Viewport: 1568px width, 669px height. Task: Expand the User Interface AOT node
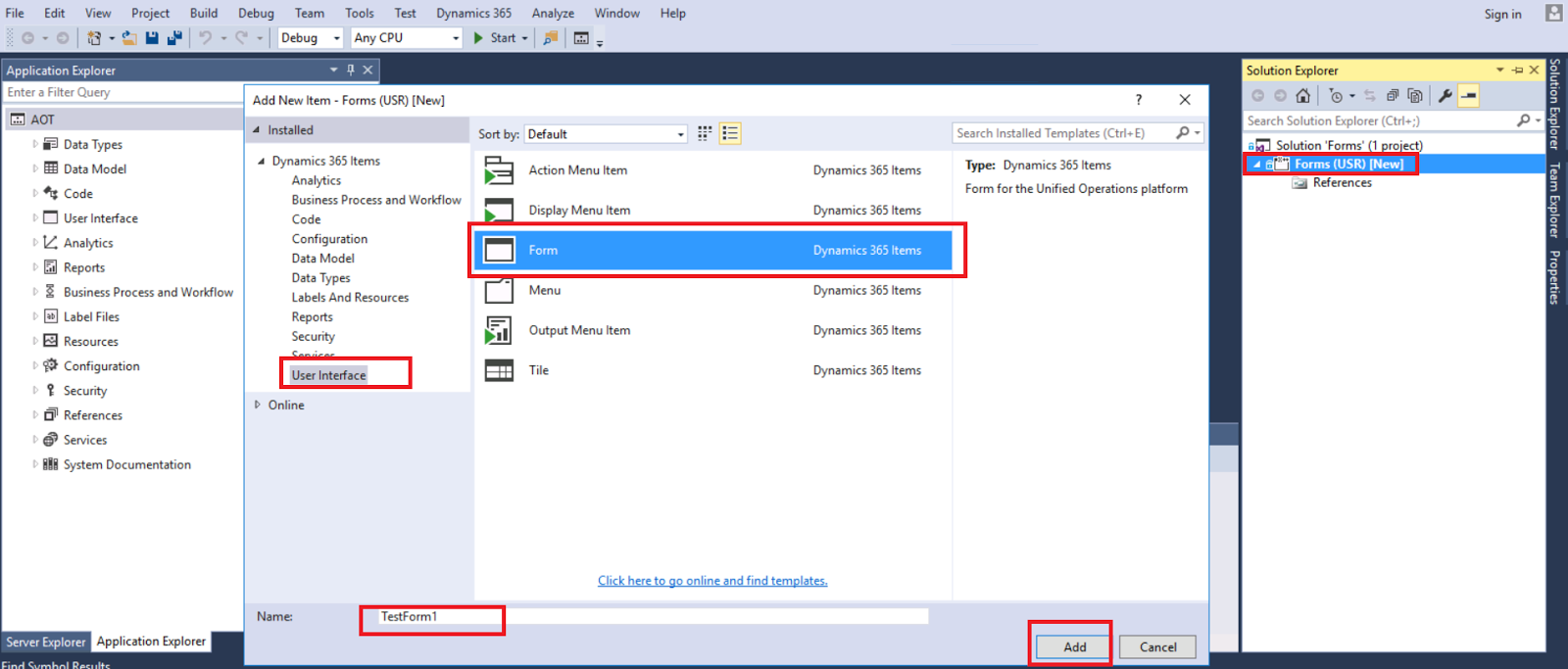(35, 217)
